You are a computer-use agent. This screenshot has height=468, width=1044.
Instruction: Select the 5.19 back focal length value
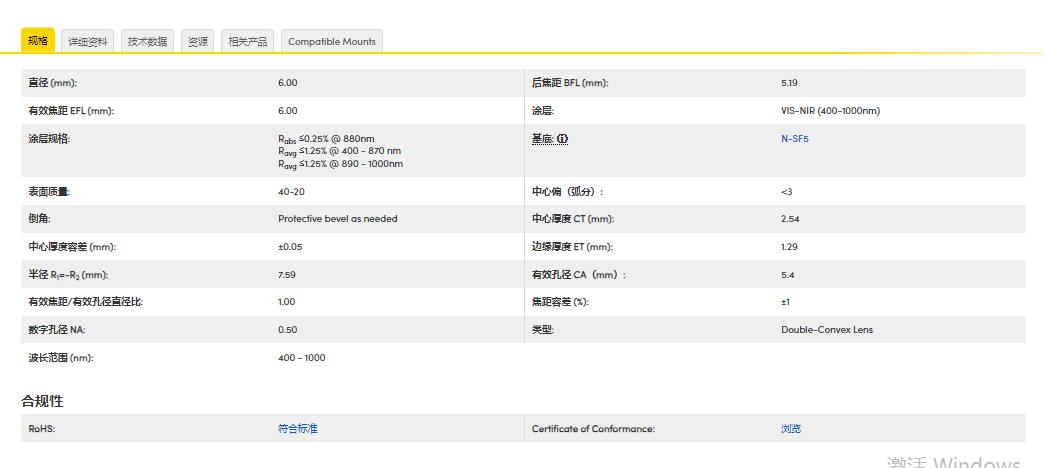[789, 83]
